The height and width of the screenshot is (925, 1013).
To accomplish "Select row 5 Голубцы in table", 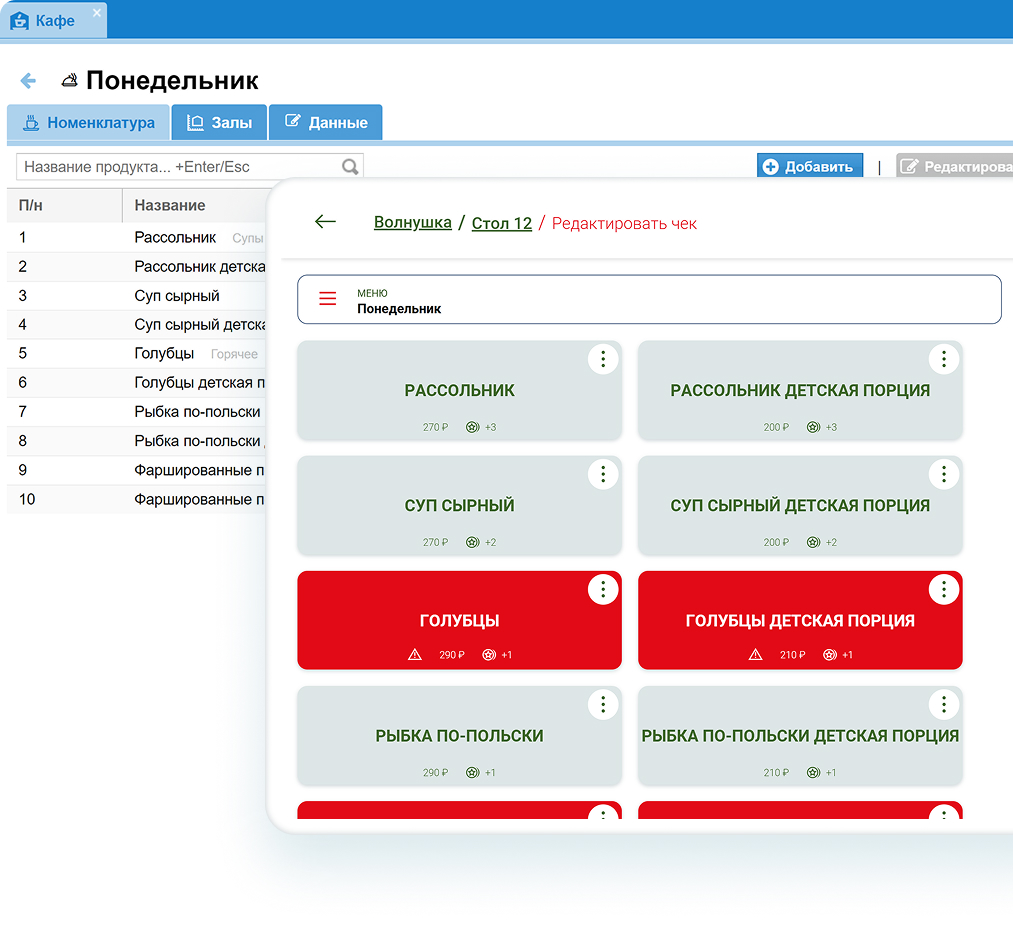I will pos(136,353).
